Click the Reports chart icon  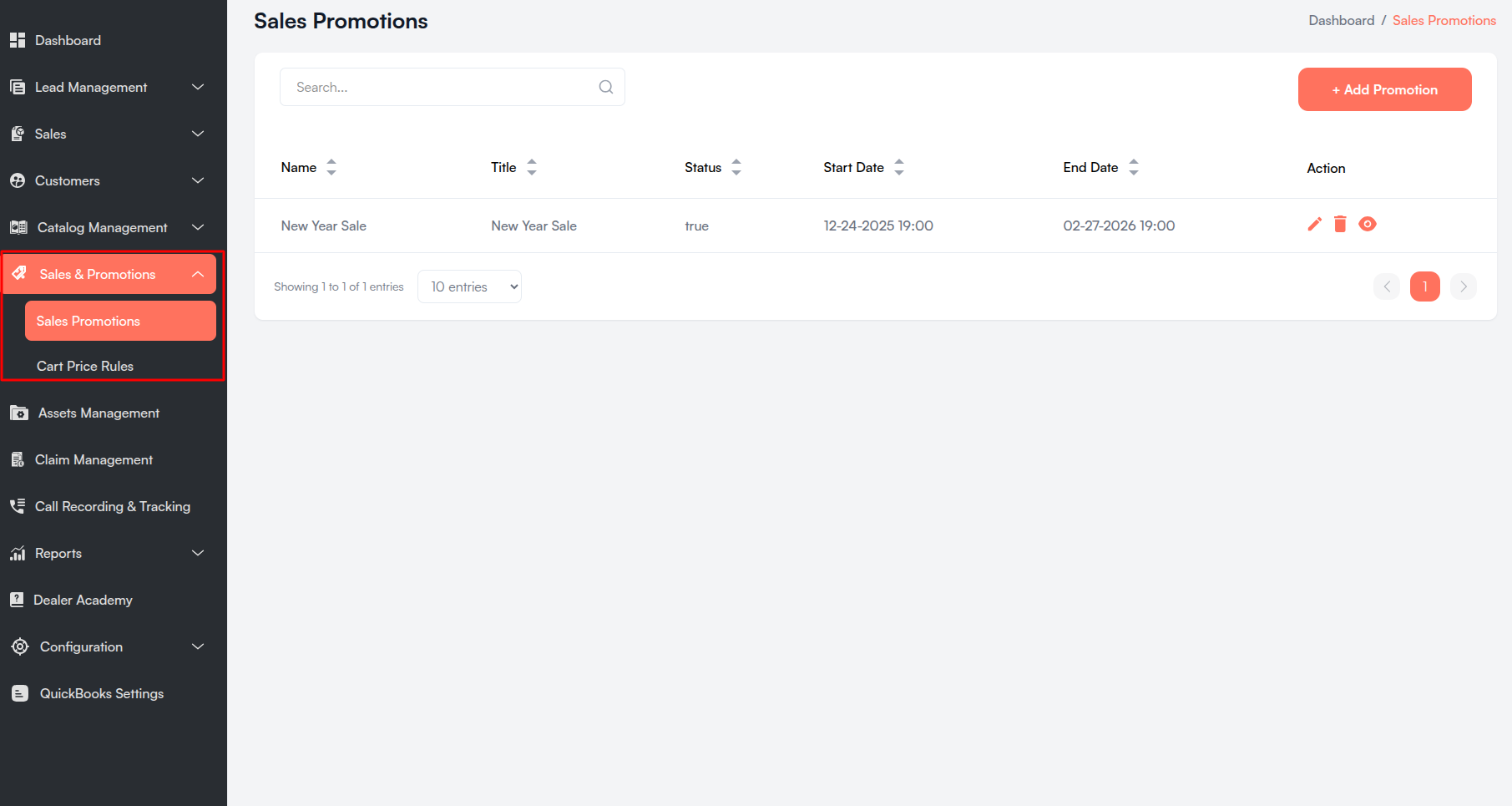click(18, 553)
